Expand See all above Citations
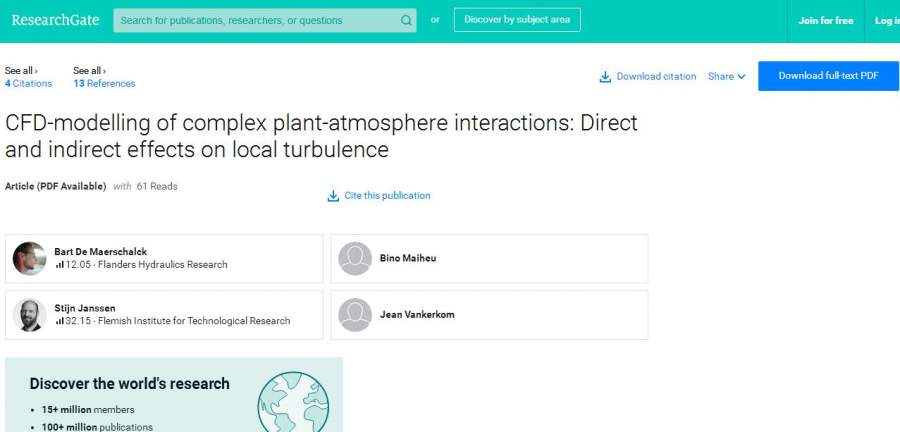 pos(21,71)
